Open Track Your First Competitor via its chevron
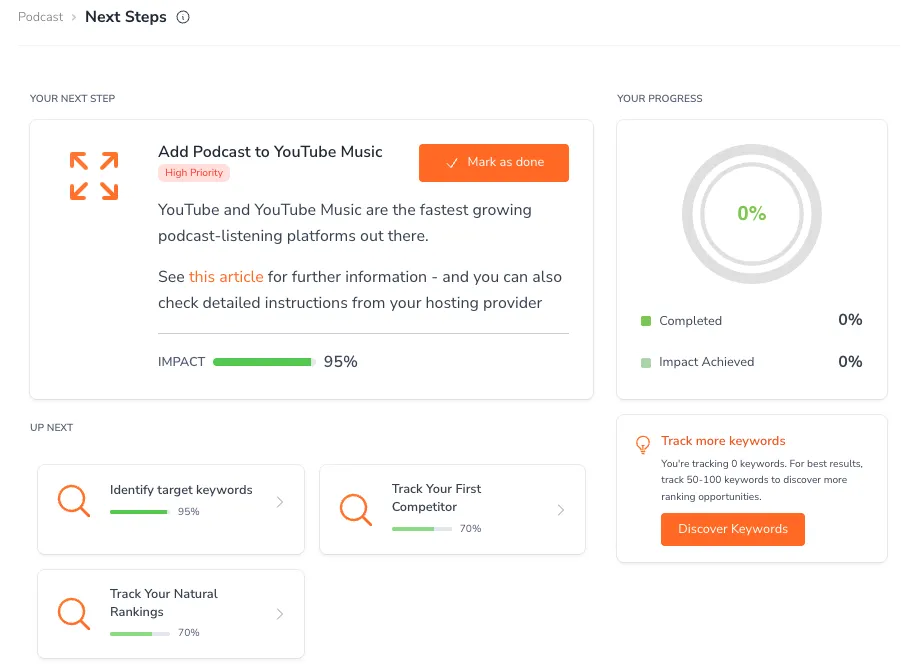The width and height of the screenshot is (901, 669). click(x=561, y=509)
